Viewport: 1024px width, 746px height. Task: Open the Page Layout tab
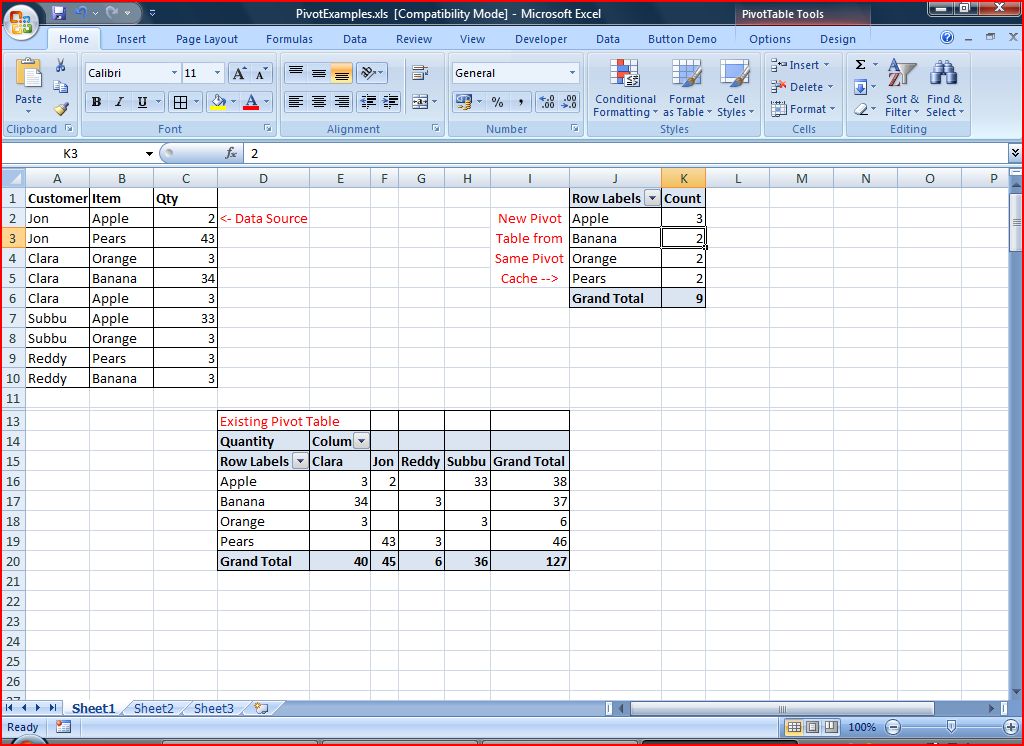tap(206, 39)
